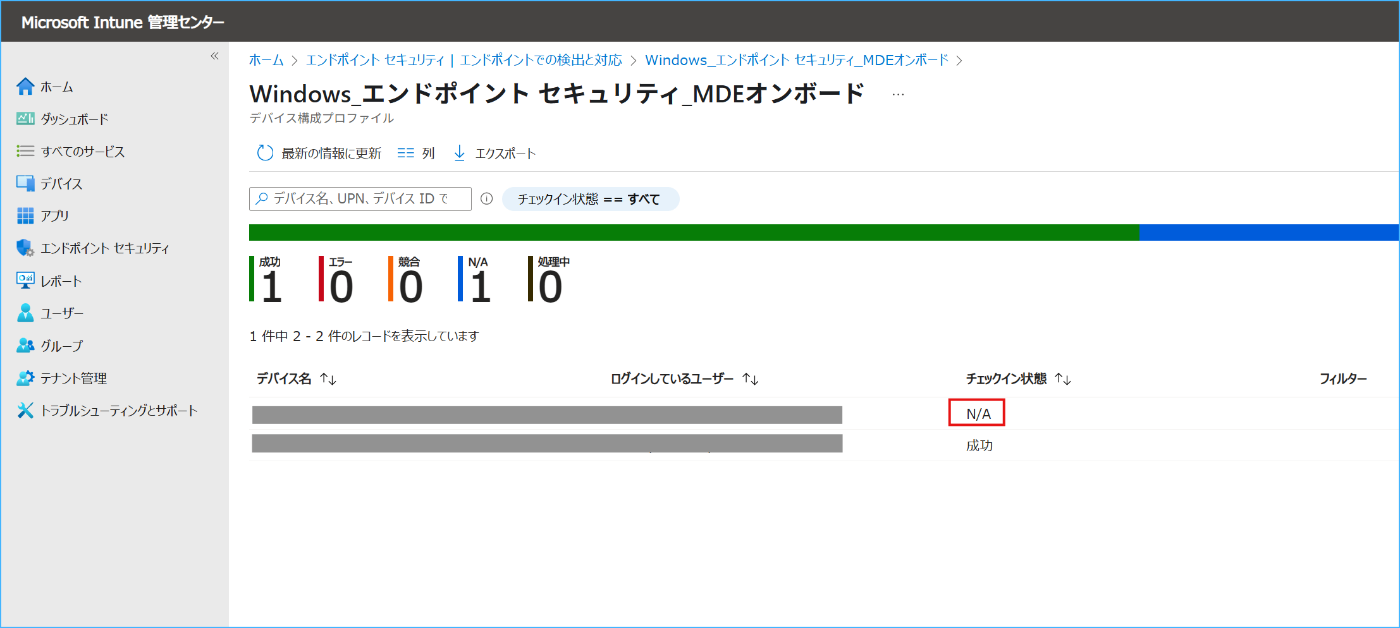Viewport: 1400px width, 628px height.
Task: Click the 列 columns icon
Action: pos(405,153)
